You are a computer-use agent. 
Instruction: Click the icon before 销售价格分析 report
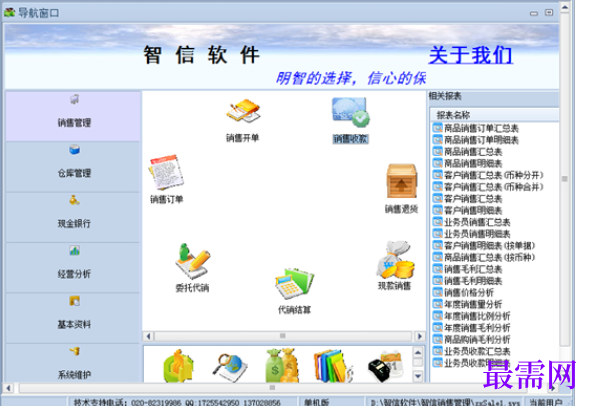click(x=438, y=293)
